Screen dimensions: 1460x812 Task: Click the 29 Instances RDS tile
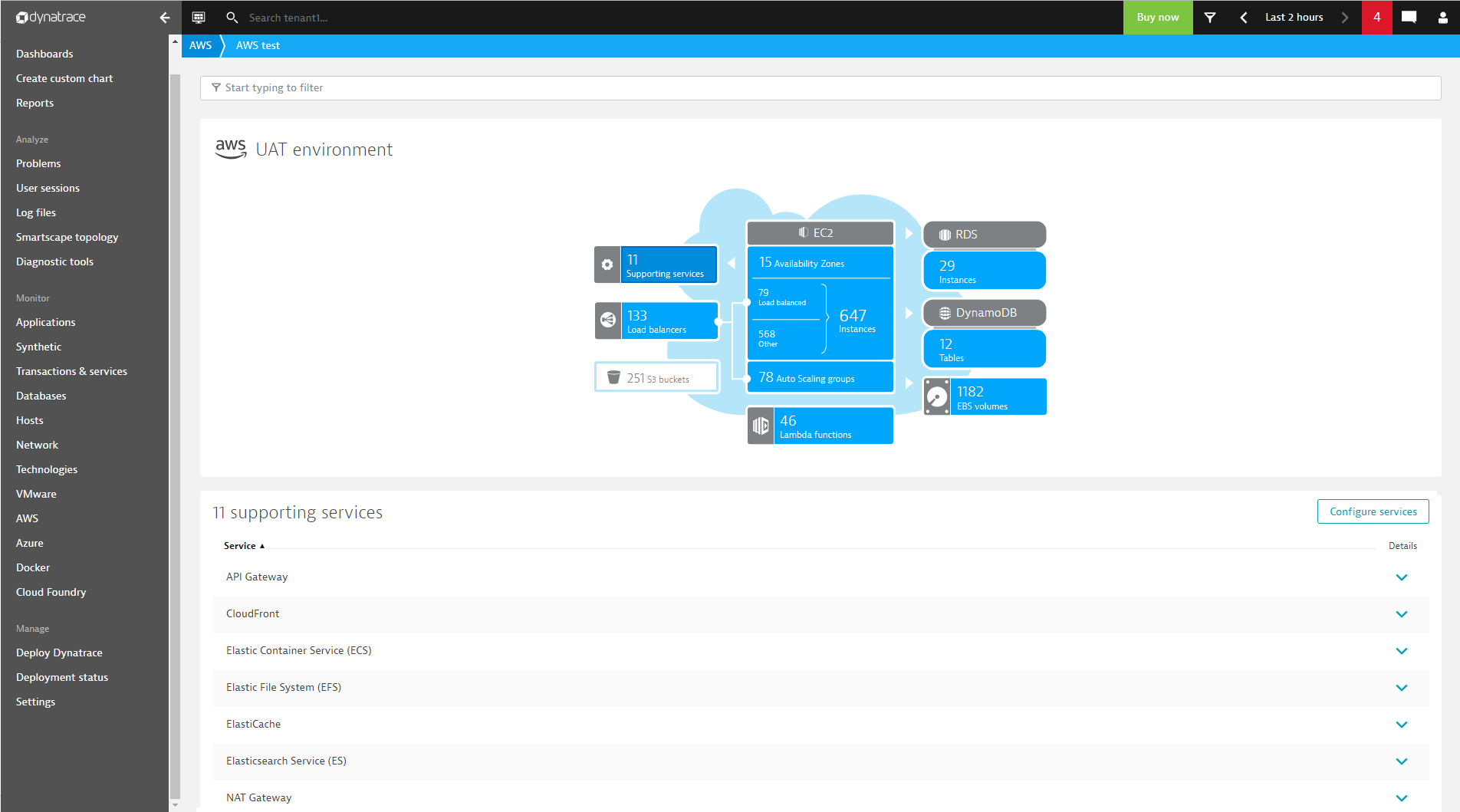tap(985, 271)
